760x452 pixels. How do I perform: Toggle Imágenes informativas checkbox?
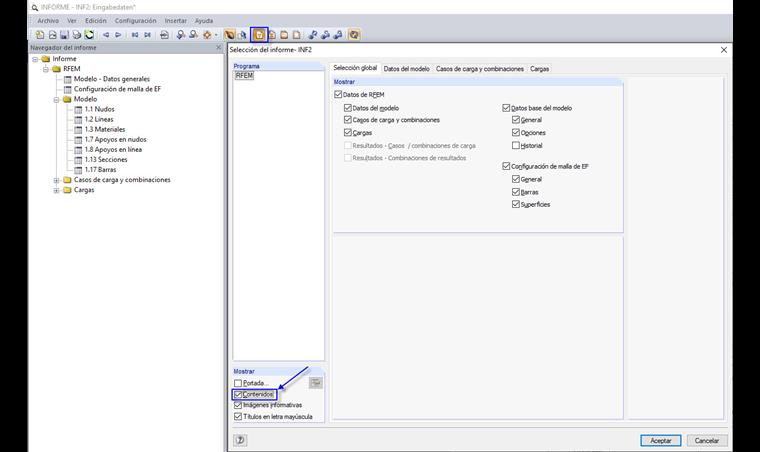(238, 405)
